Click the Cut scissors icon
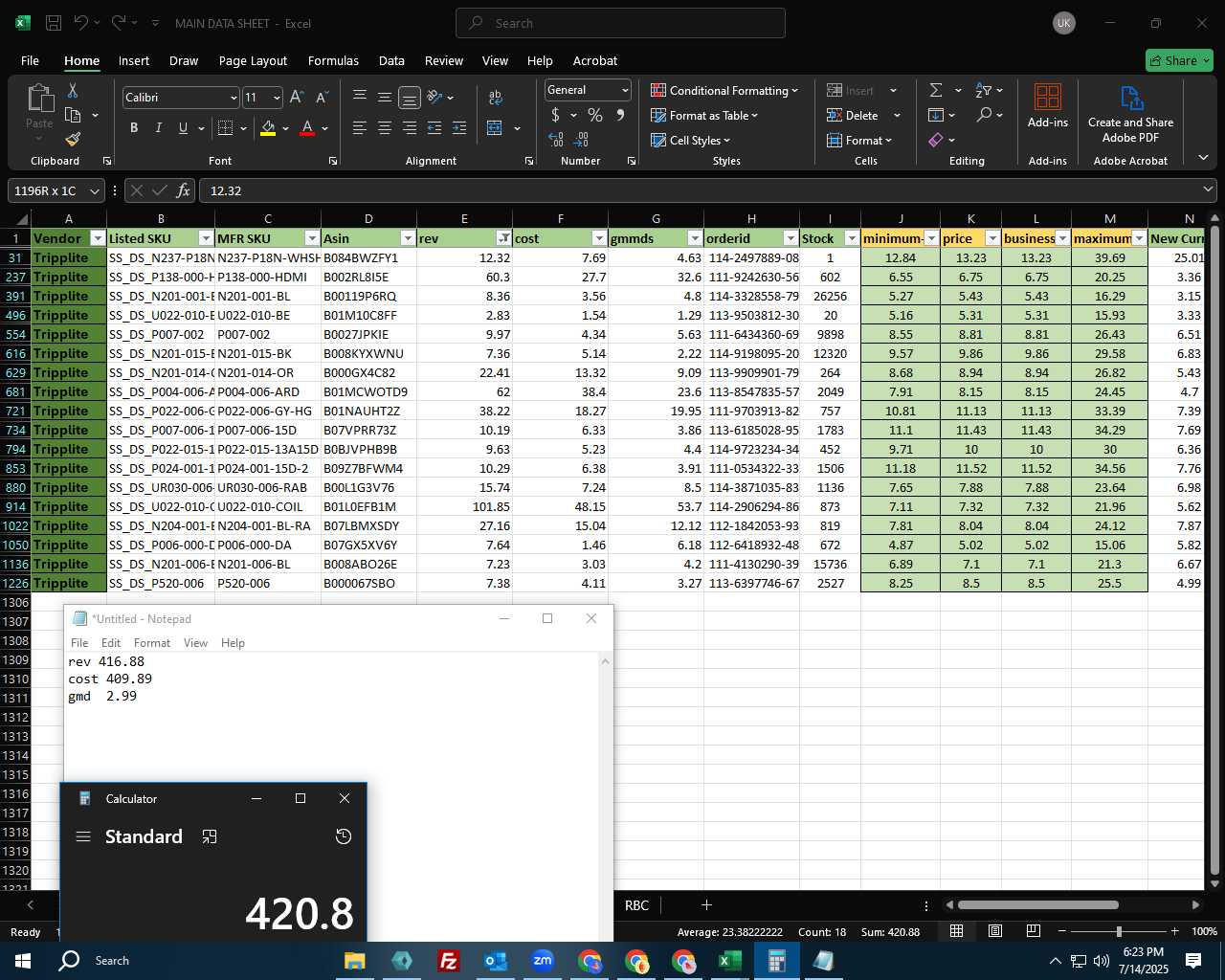 point(72,91)
